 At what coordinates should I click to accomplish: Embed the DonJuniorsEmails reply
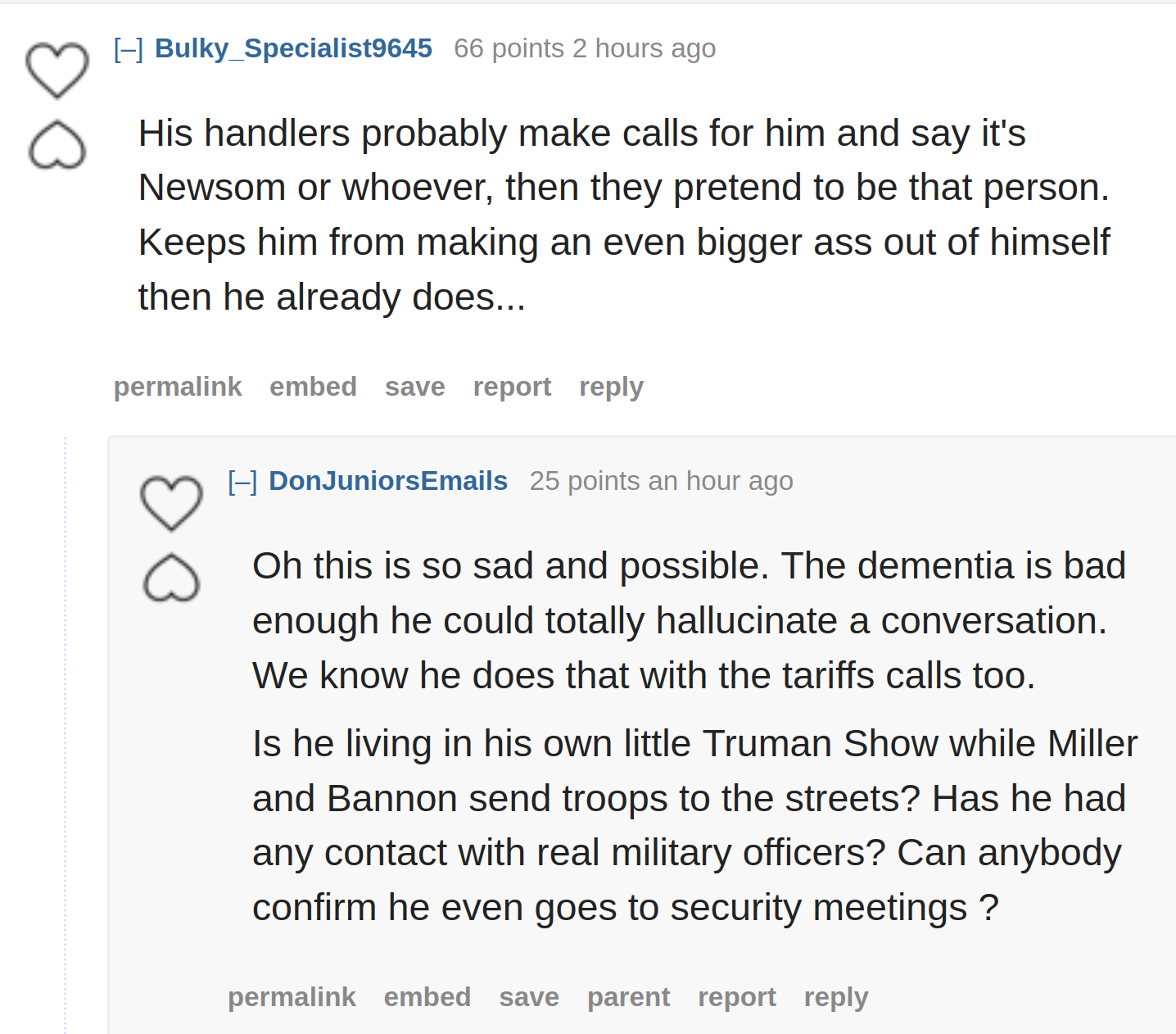coord(427,997)
